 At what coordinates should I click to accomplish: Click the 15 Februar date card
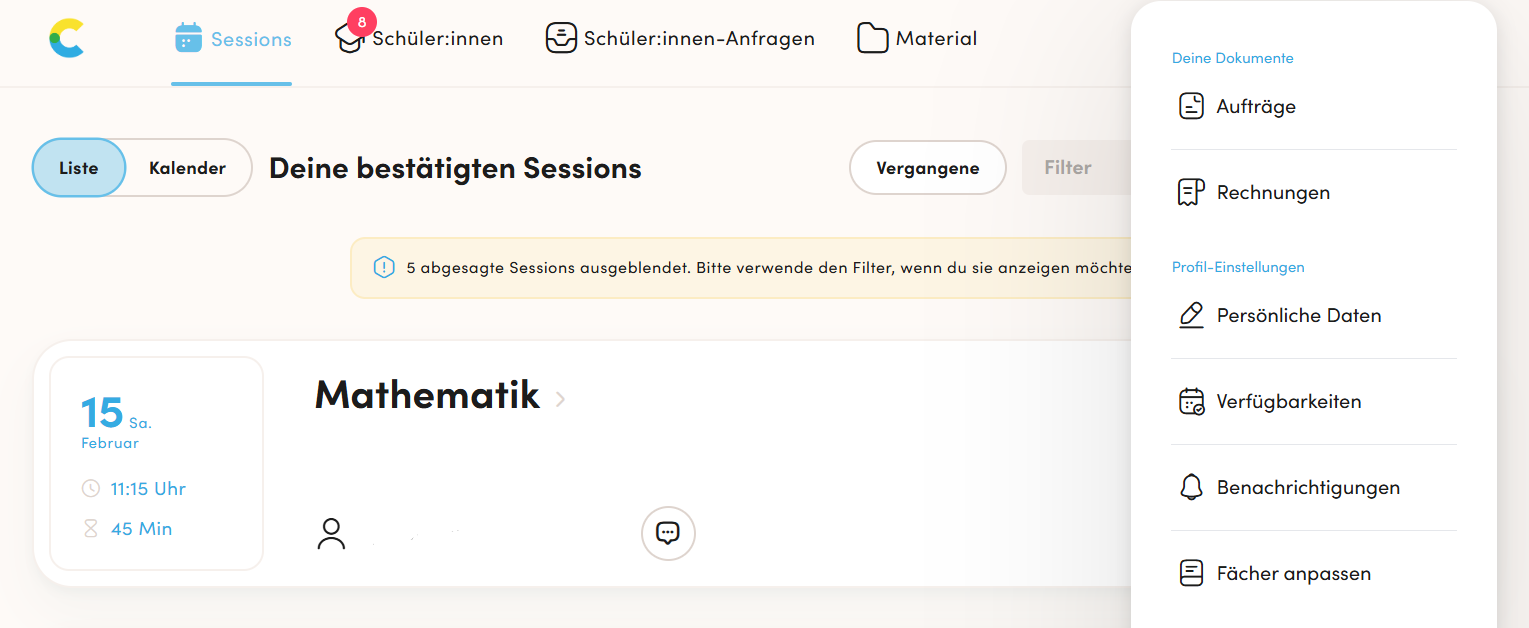pyautogui.click(x=157, y=463)
